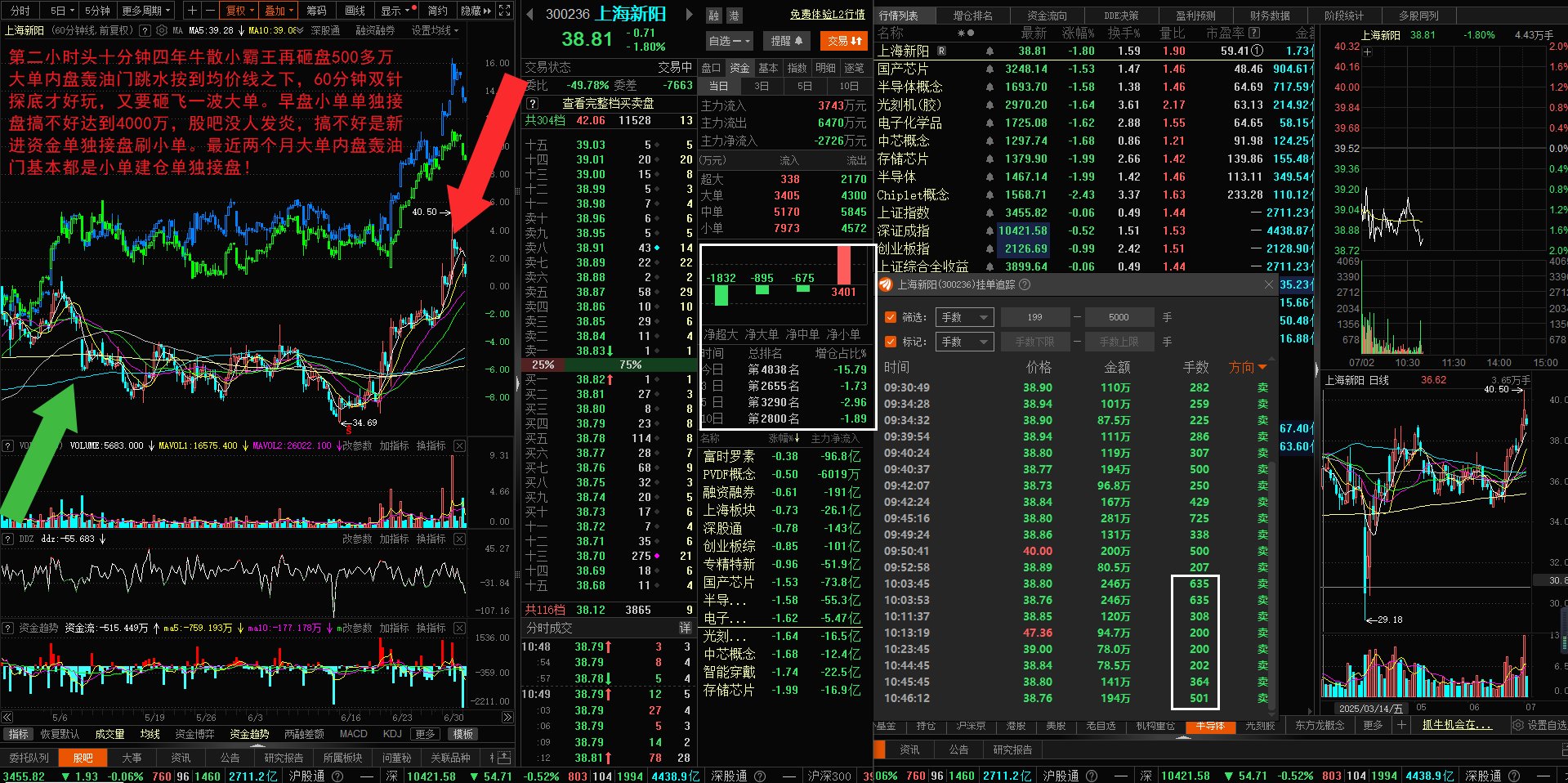Open the 筛选 手数 combo box
Screen dimensions: 1568x783
click(964, 317)
